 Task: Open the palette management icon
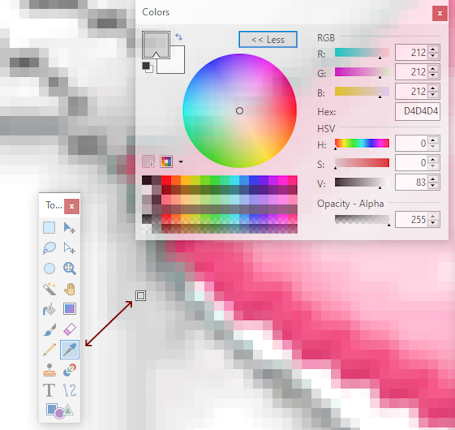pyautogui.click(x=166, y=162)
